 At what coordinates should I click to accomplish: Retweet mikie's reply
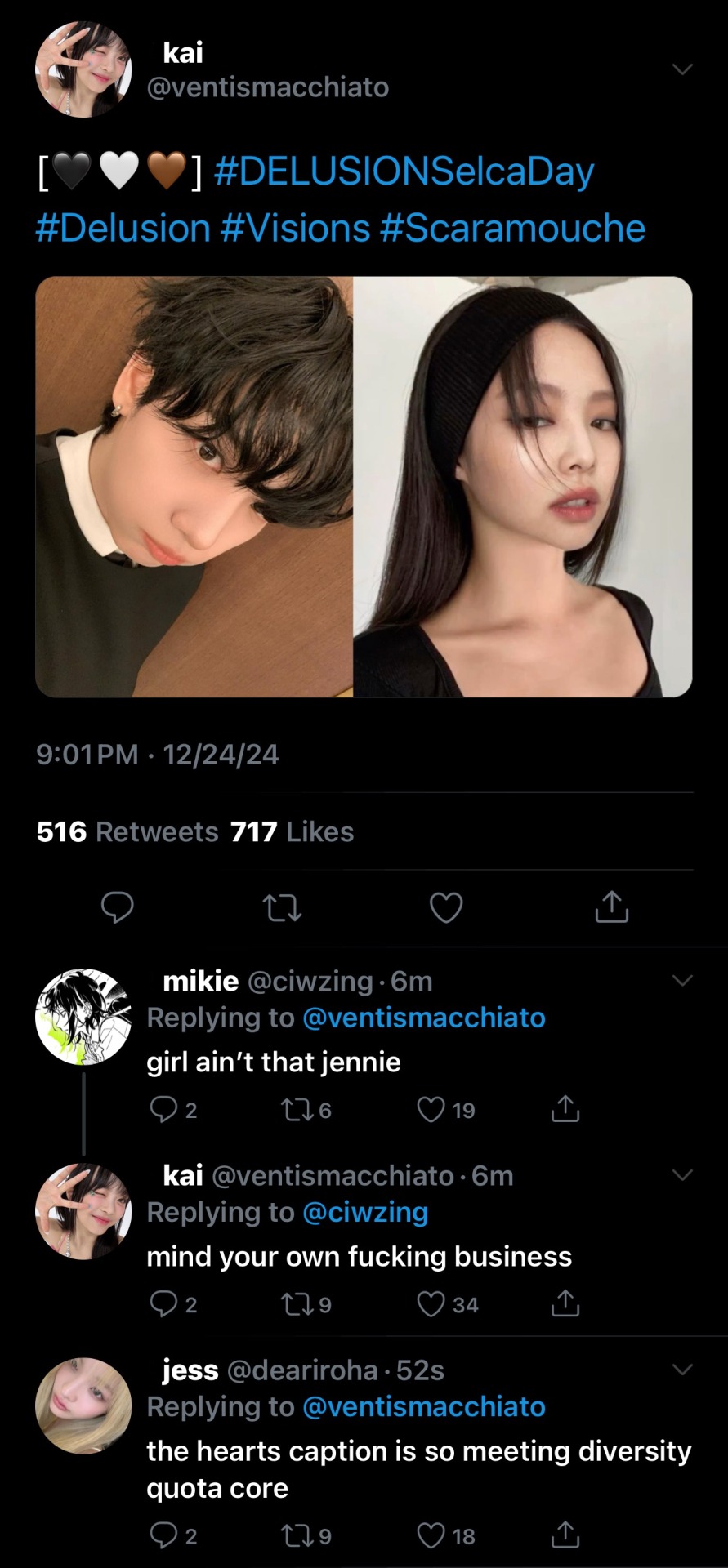pyautogui.click(x=293, y=1109)
